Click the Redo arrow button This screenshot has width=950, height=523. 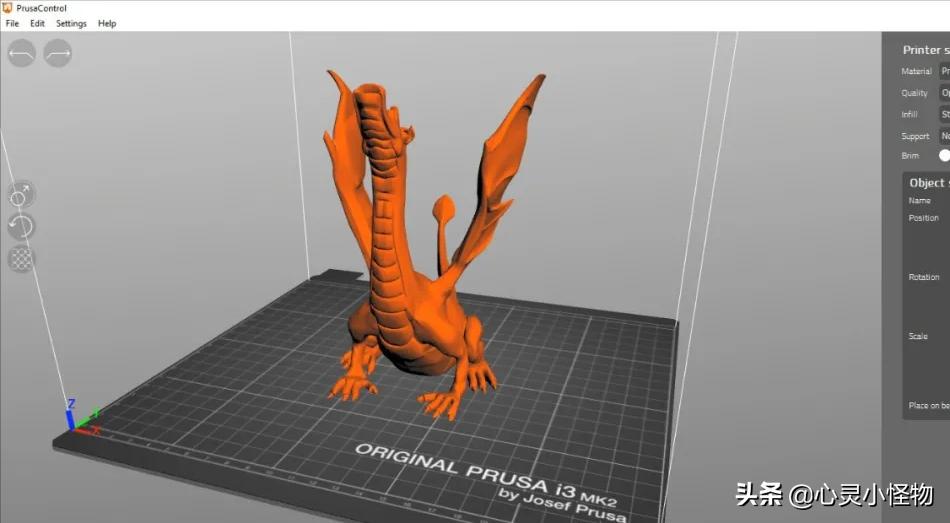coord(58,53)
